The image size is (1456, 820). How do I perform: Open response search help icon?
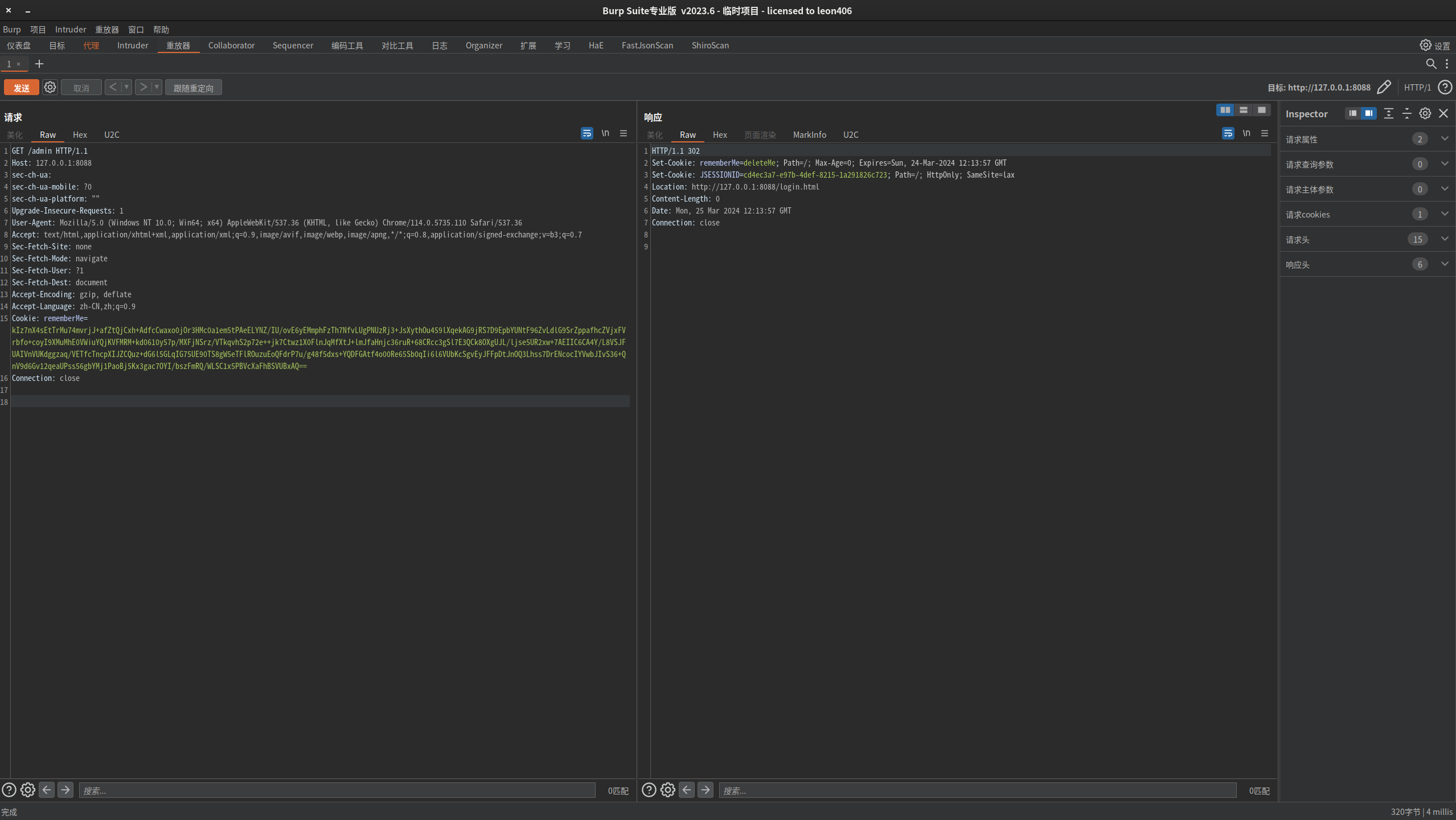[649, 790]
